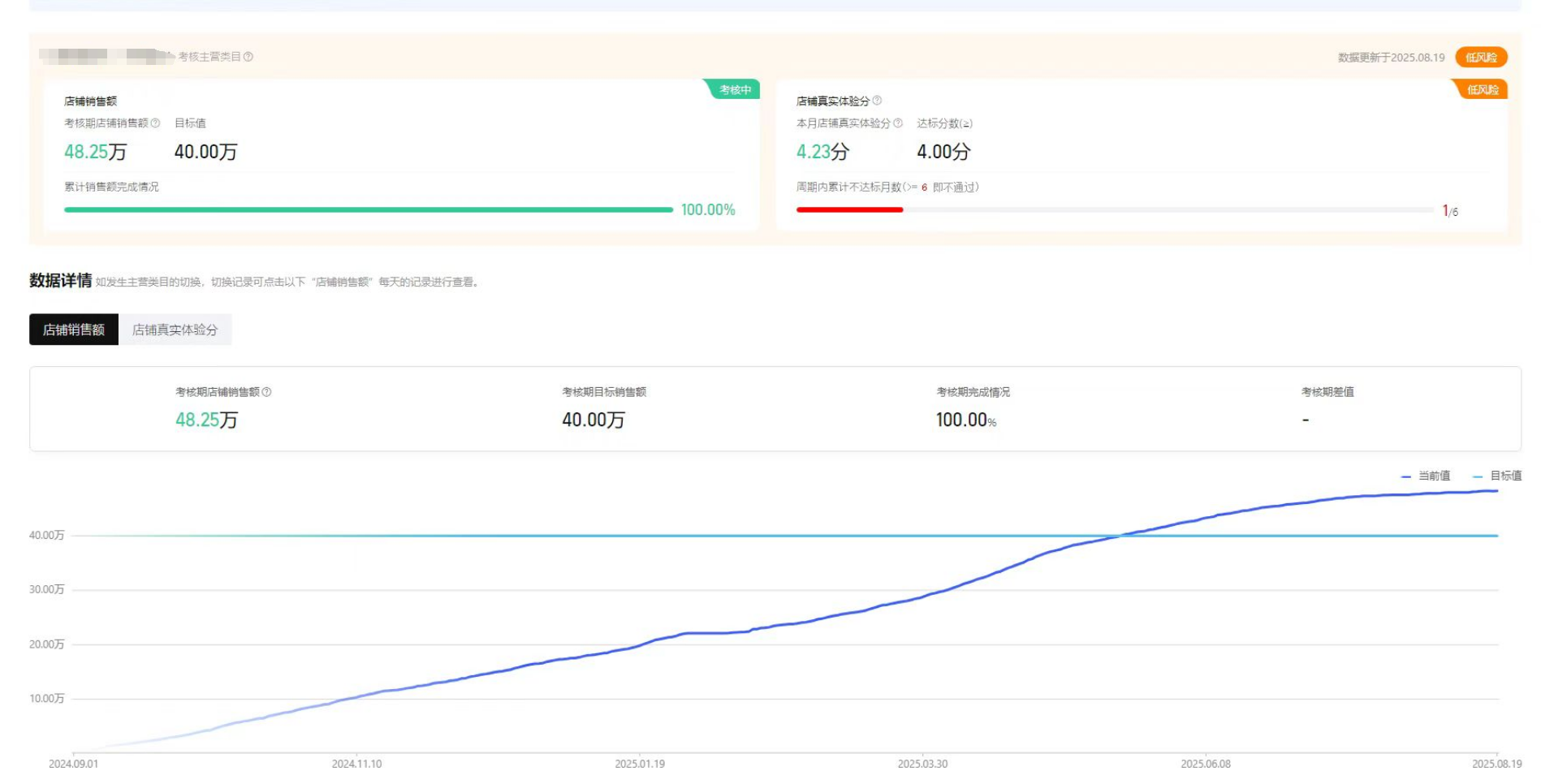
Task: Click help icon next to 考核主营类目
Action: [248, 57]
